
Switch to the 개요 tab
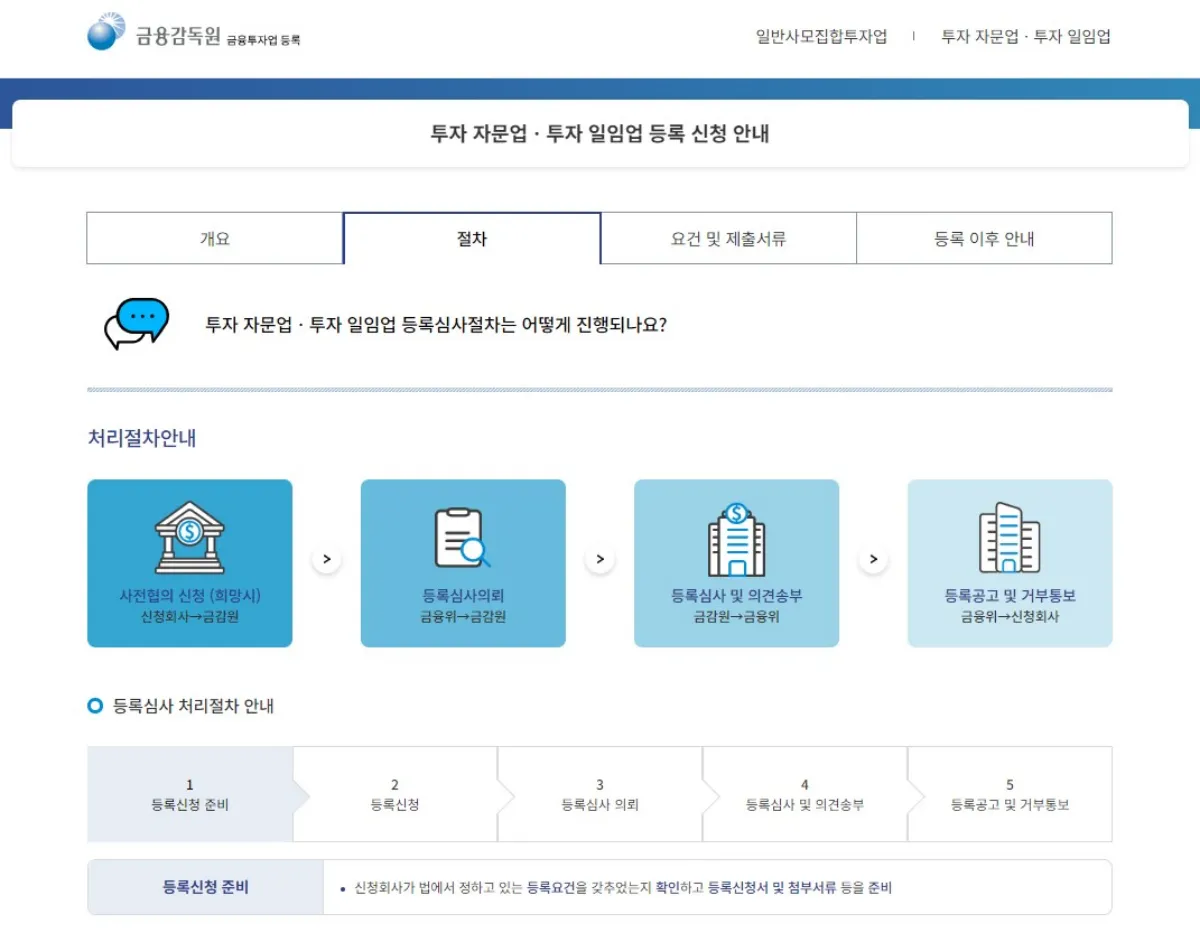coord(214,237)
